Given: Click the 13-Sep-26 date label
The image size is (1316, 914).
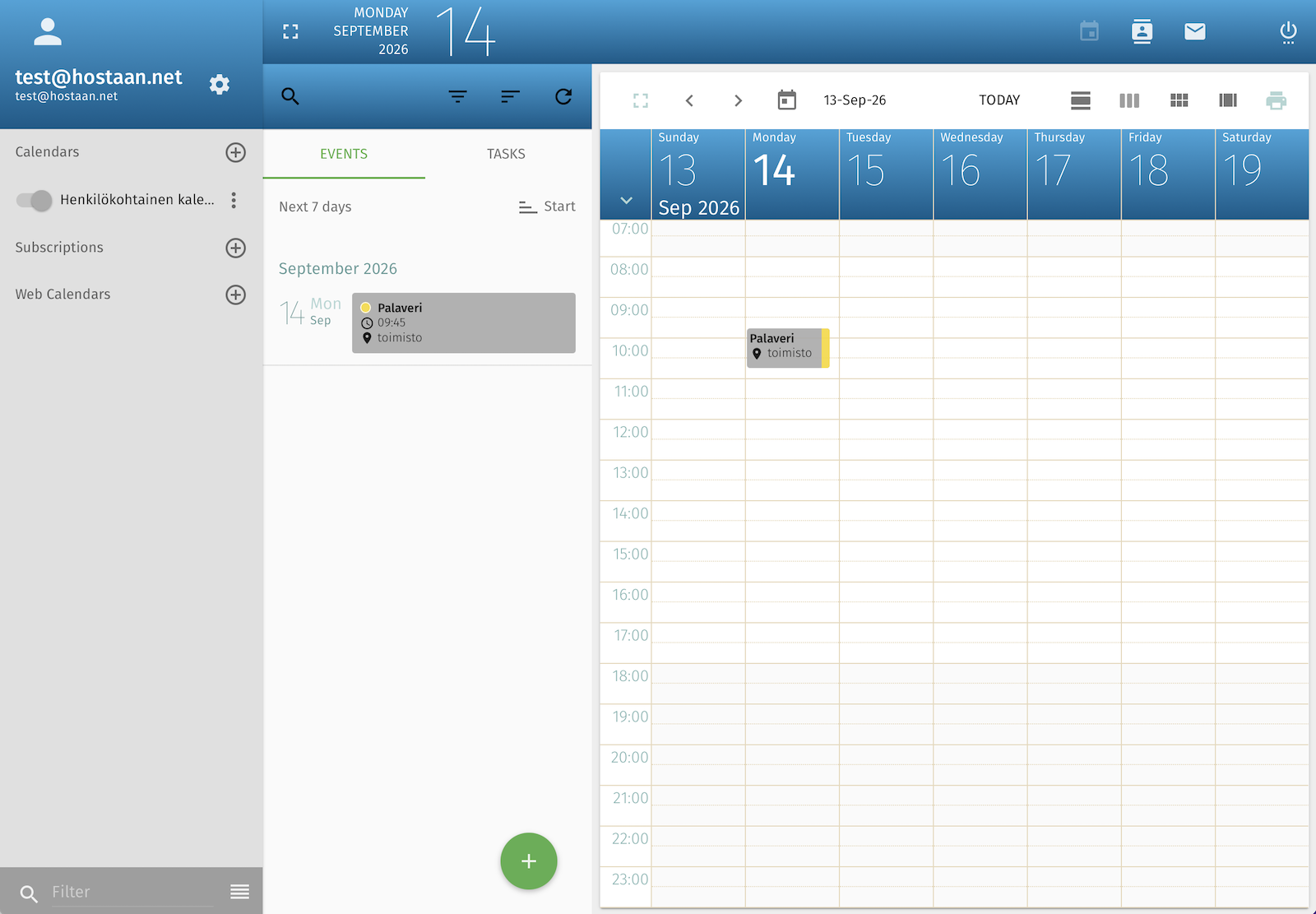Looking at the screenshot, I should [855, 100].
